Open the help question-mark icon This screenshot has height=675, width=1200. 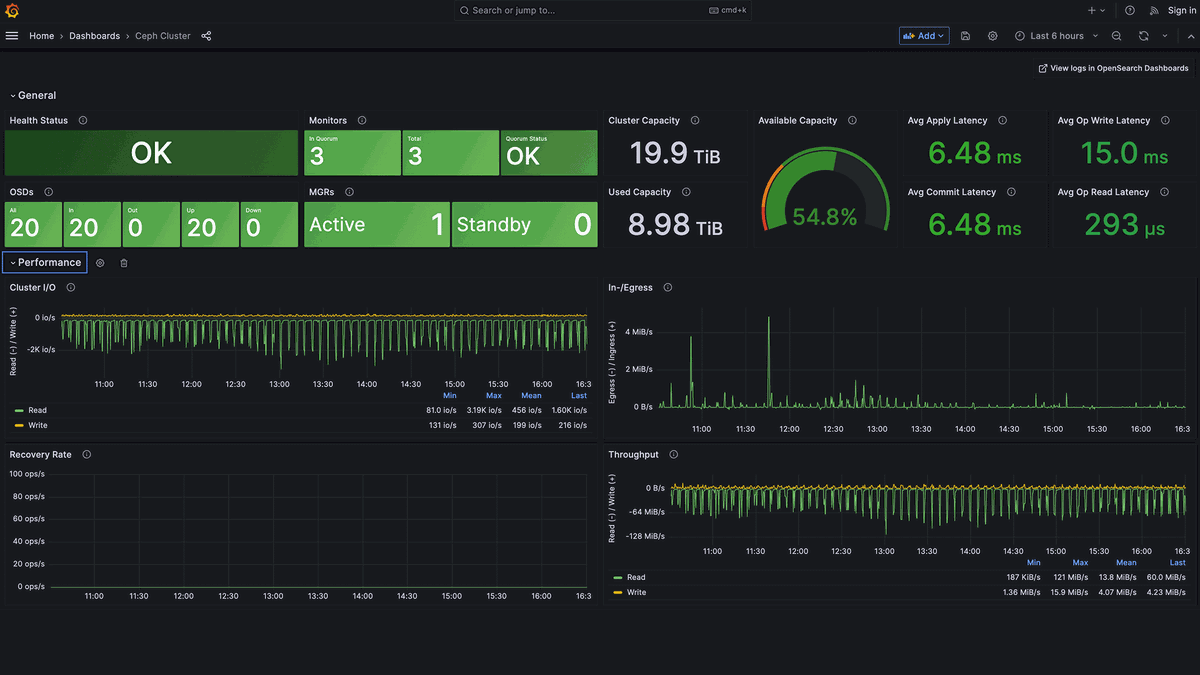1130,10
